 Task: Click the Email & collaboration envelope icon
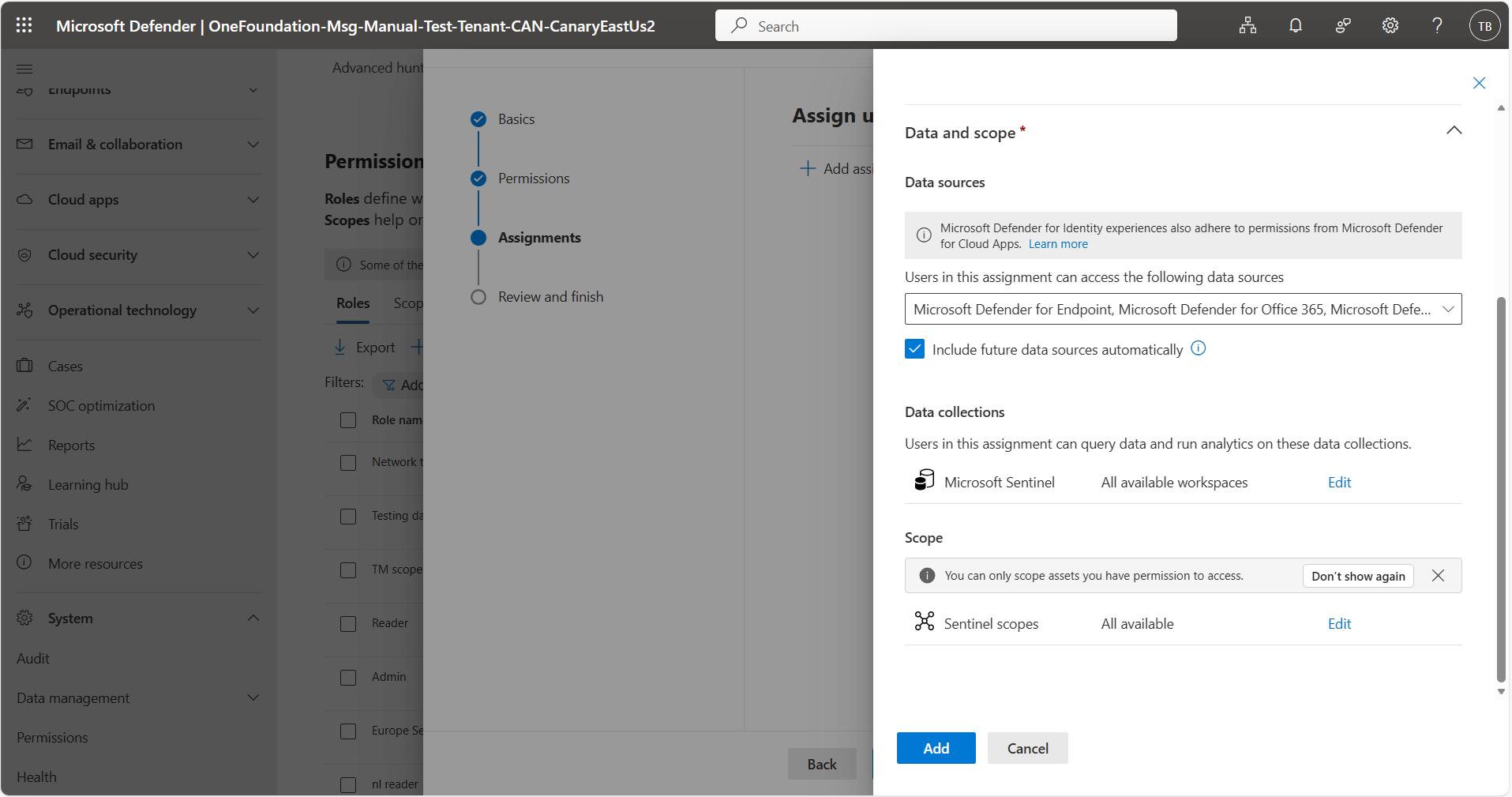click(24, 144)
